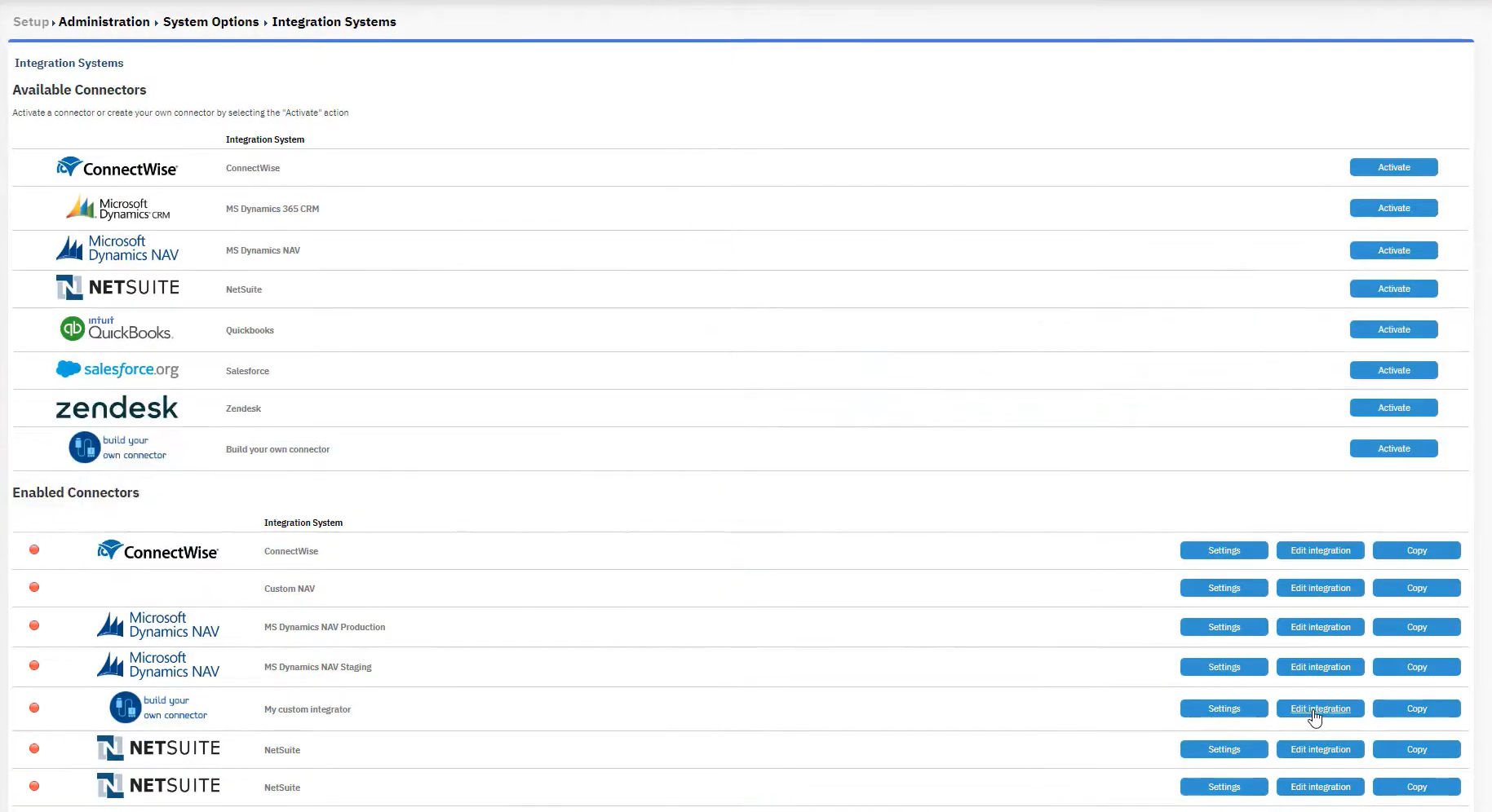Click the Microsoft Dynamics CRM logo
The width and height of the screenshot is (1492, 812).
click(118, 208)
